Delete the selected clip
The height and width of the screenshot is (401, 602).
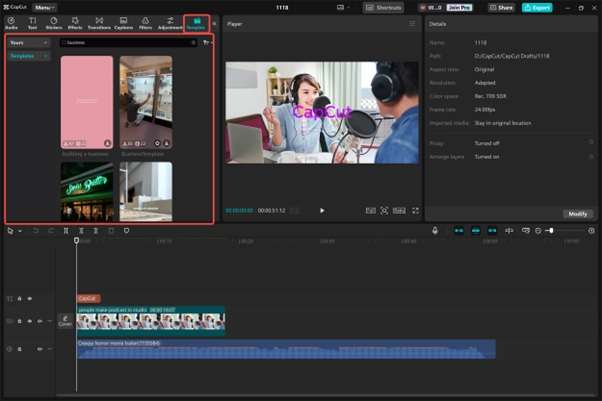pyautogui.click(x=111, y=230)
